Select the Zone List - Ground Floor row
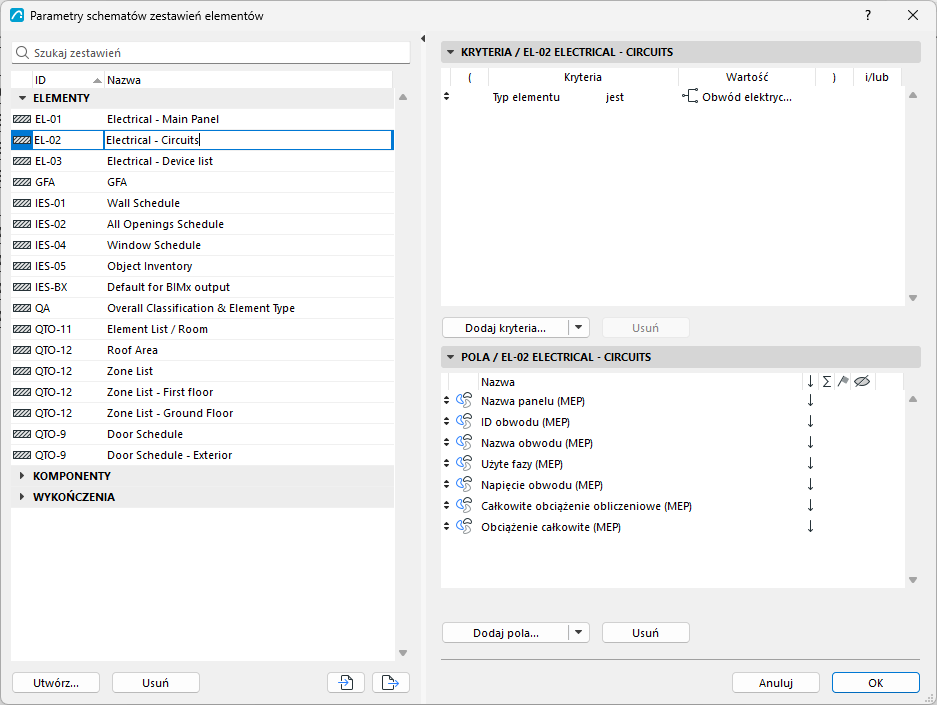The image size is (937, 705). tap(203, 413)
